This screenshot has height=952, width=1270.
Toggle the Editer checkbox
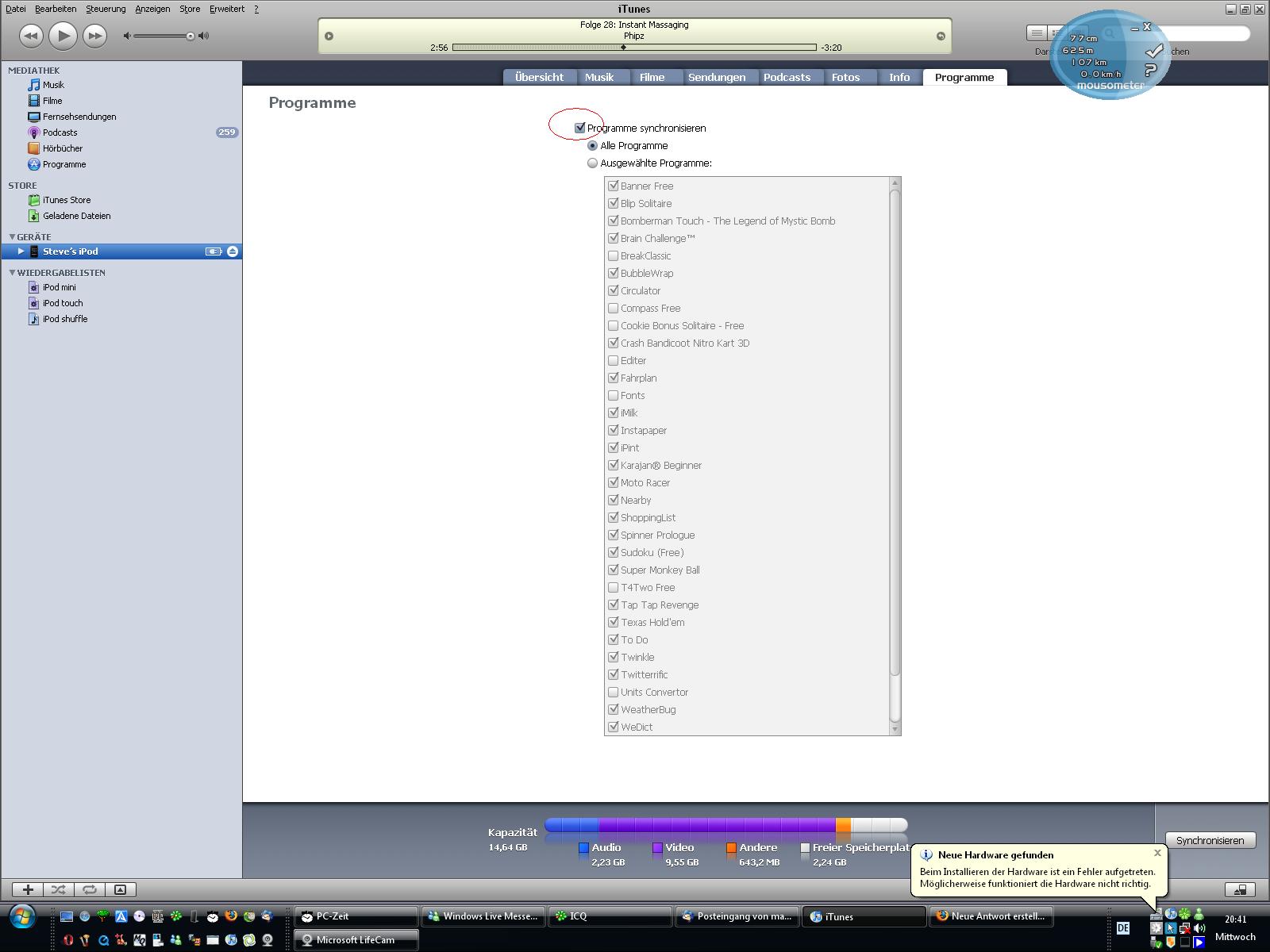[x=613, y=360]
